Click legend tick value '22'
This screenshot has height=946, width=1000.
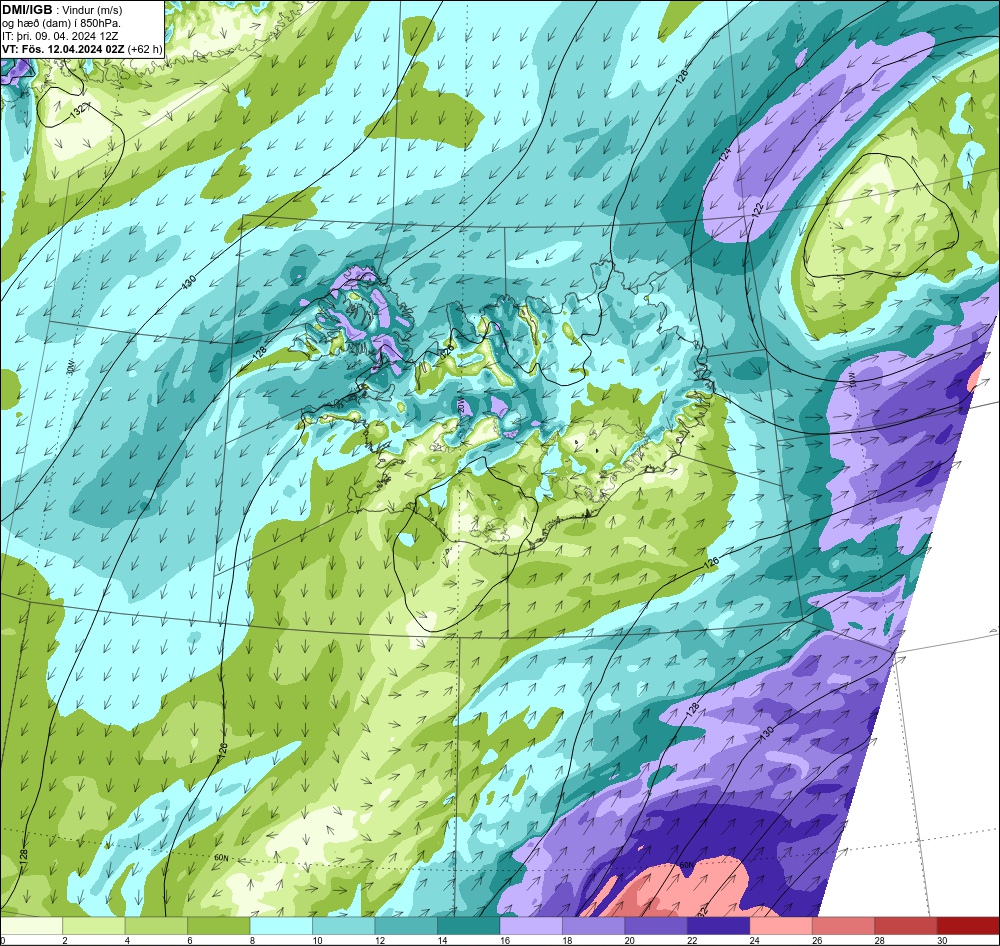pos(690,940)
